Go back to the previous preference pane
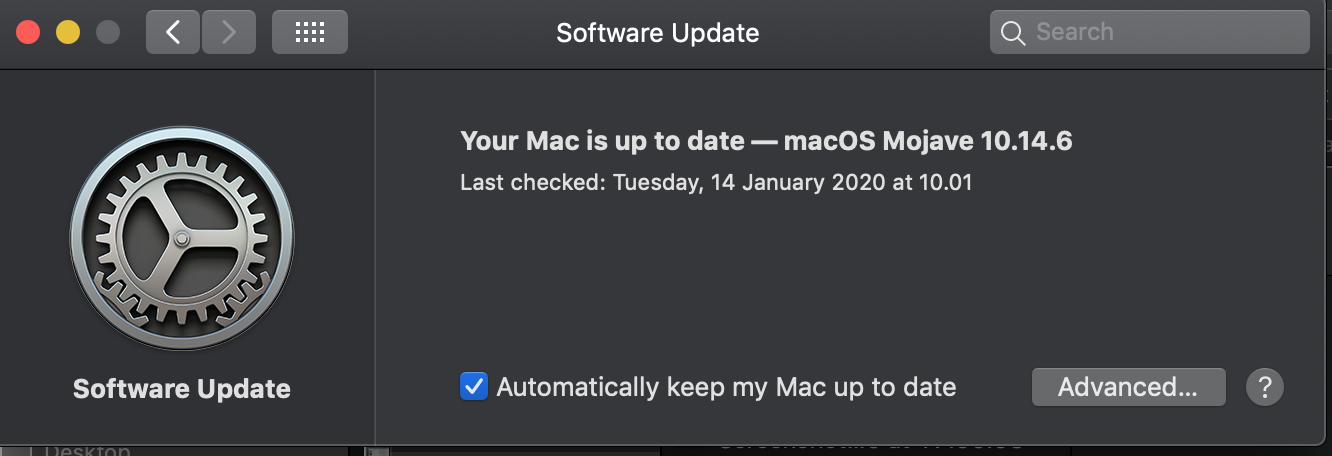The image size is (1332, 456). [x=173, y=32]
